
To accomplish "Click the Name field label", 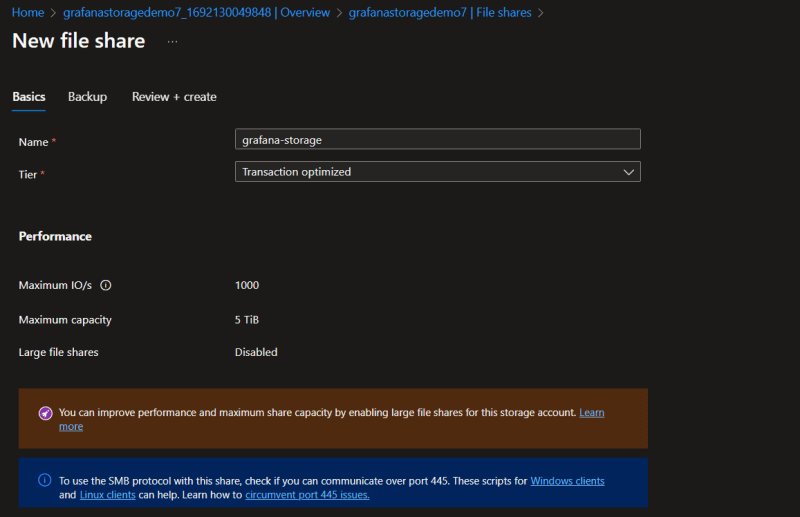I will (x=33, y=142).
